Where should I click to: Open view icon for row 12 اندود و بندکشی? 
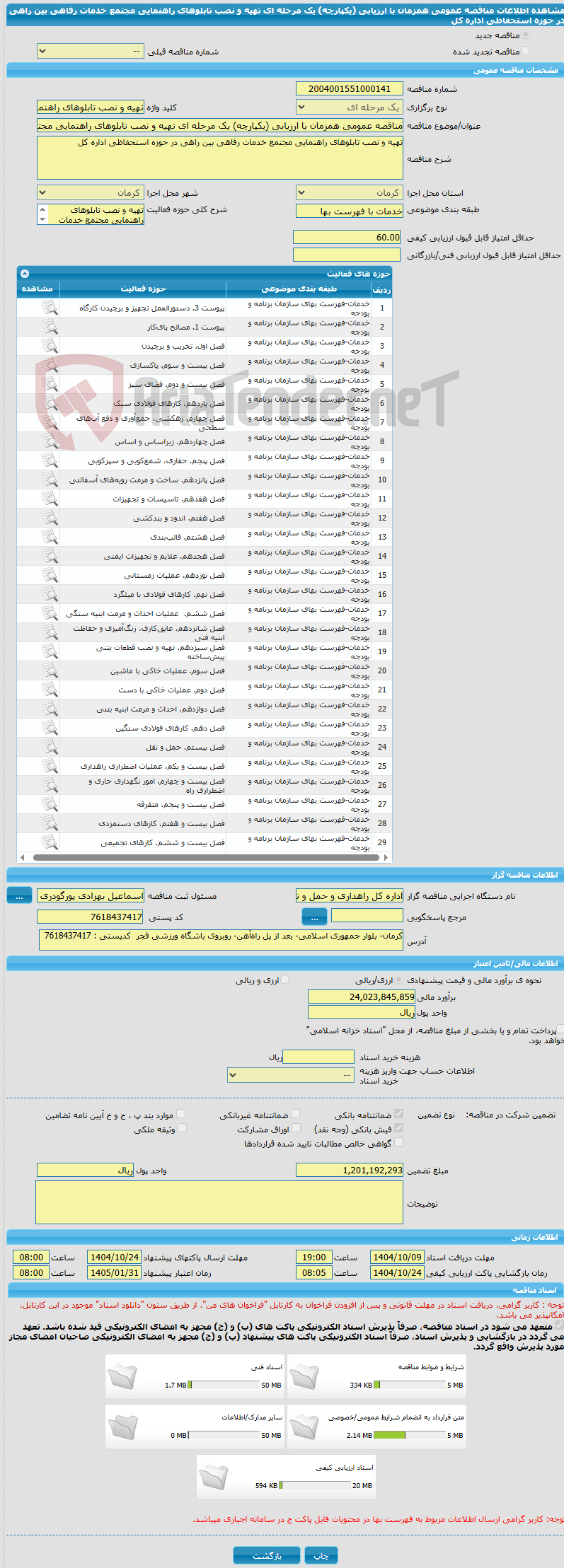pos(50,518)
